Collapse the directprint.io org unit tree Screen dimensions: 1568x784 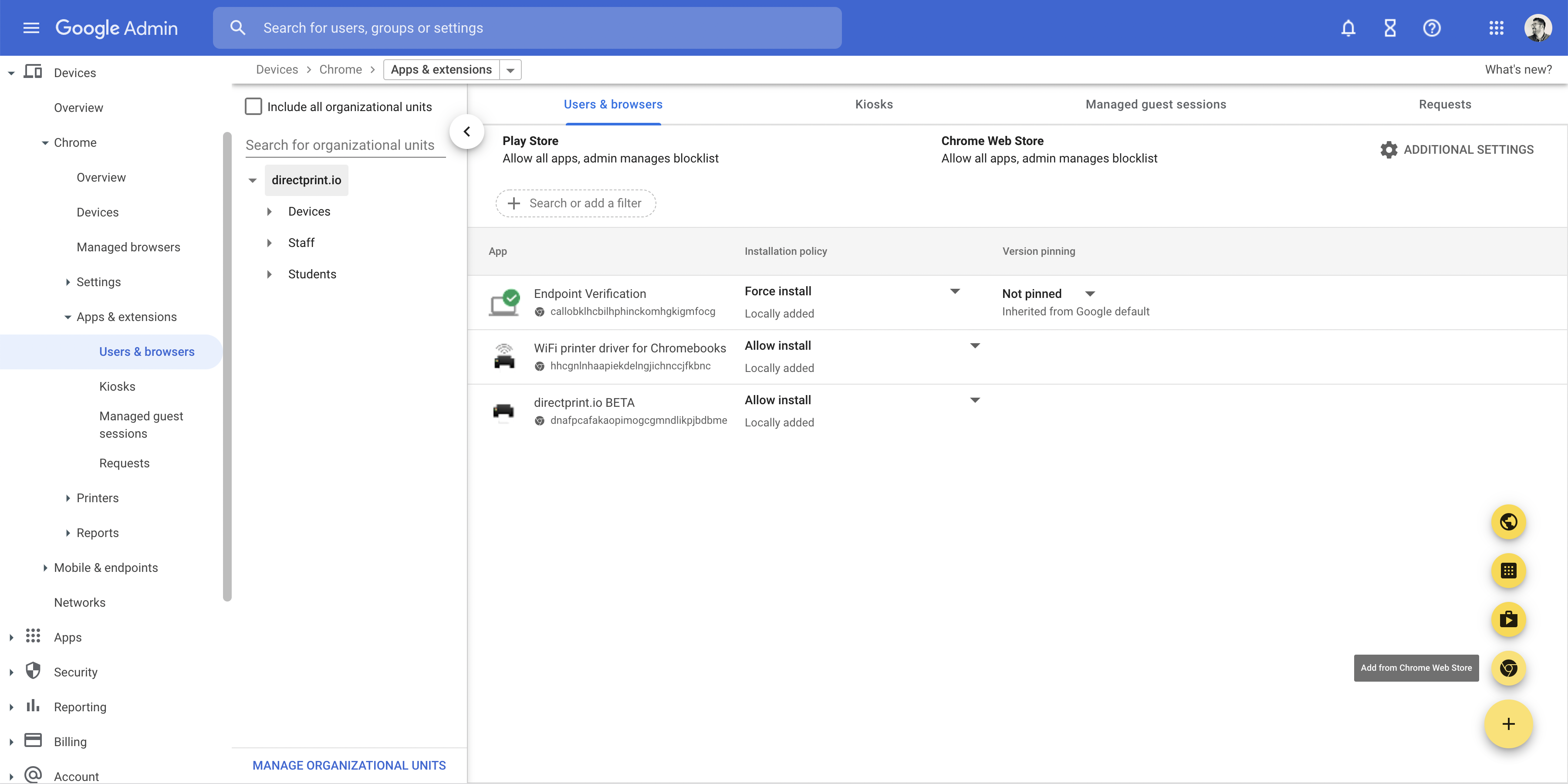[x=253, y=181]
